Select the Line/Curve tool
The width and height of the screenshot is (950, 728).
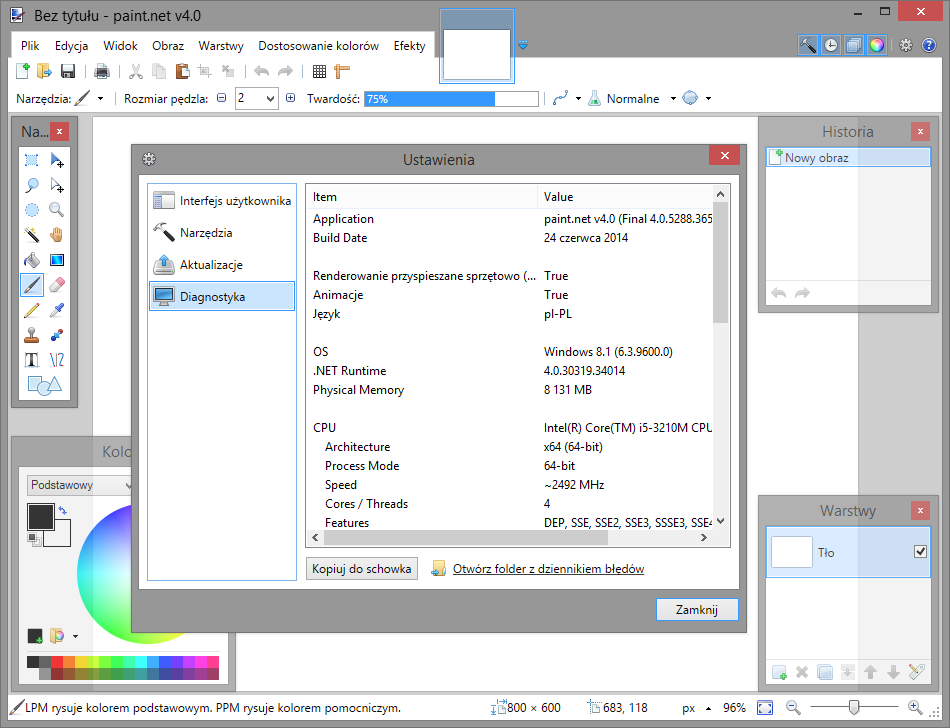coord(57,360)
